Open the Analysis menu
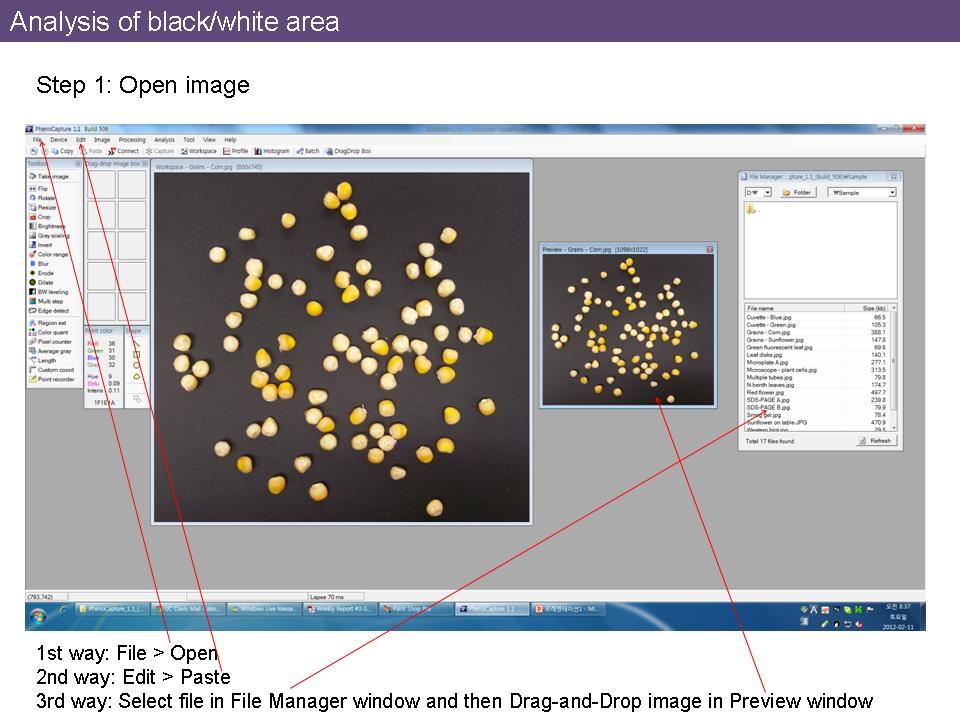Screen dimensions: 960x720 [x=164, y=140]
